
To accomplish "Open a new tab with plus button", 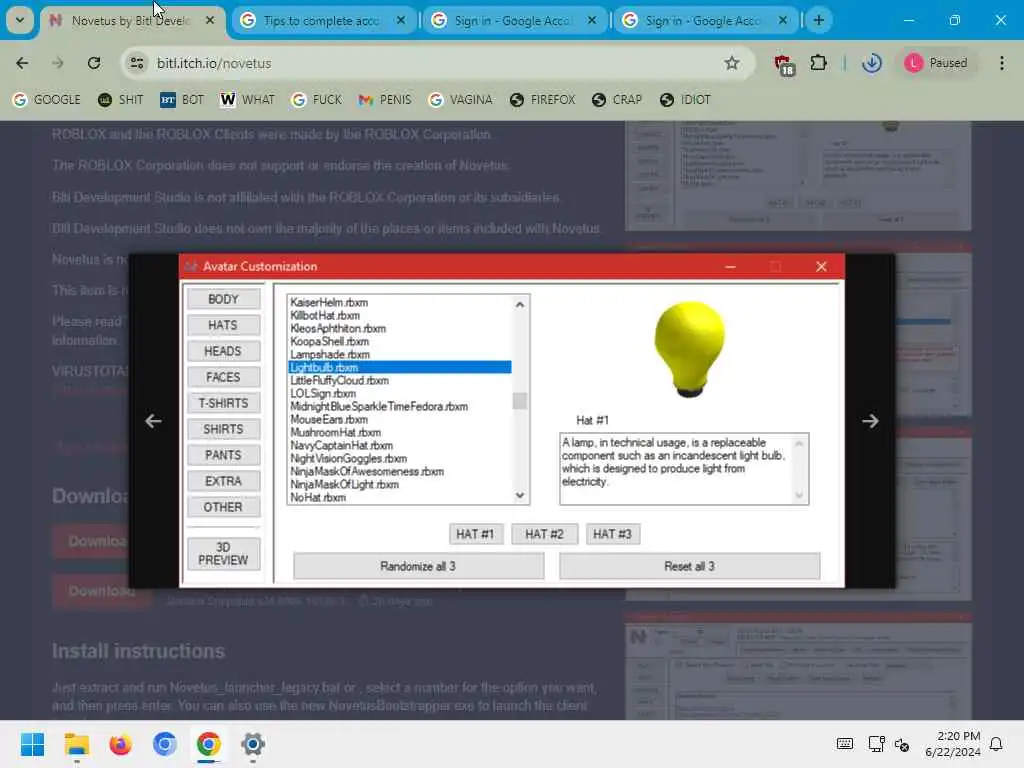I will tap(818, 20).
